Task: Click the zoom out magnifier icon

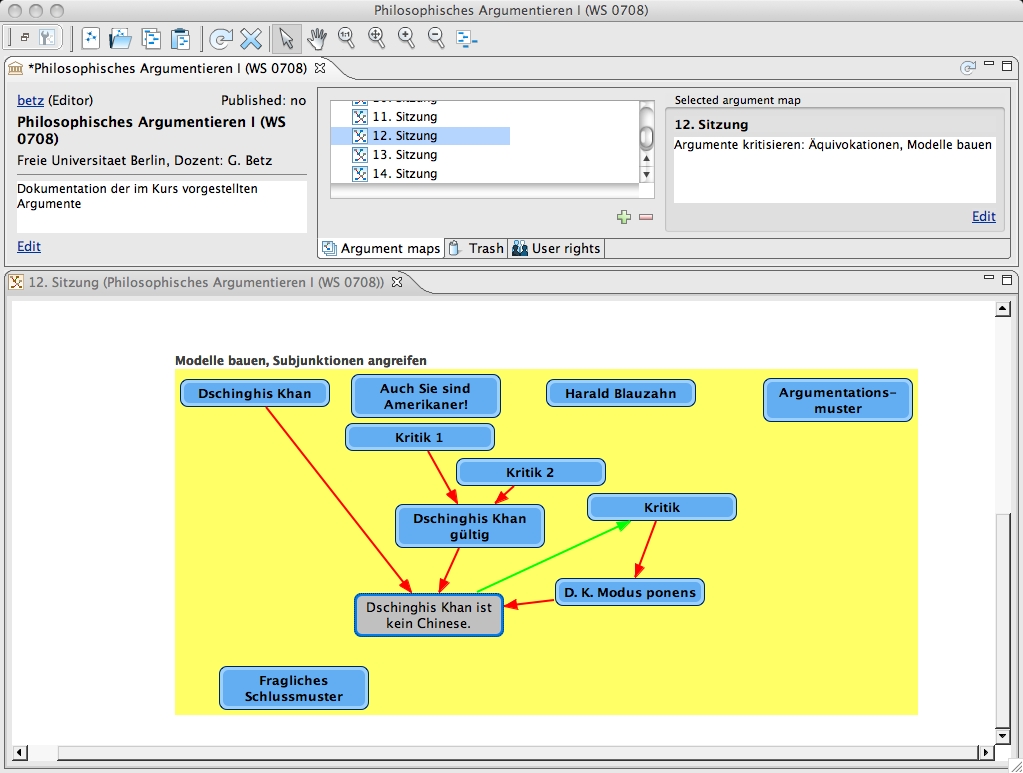Action: pos(436,38)
